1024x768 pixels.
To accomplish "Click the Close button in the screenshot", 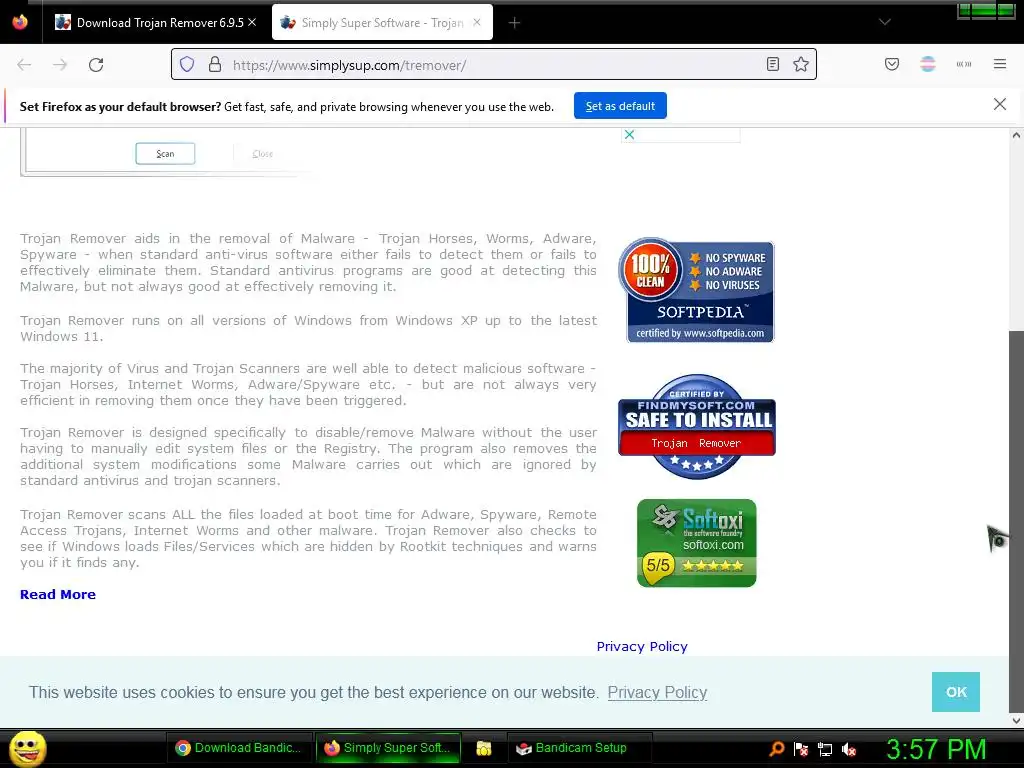I will 263,154.
